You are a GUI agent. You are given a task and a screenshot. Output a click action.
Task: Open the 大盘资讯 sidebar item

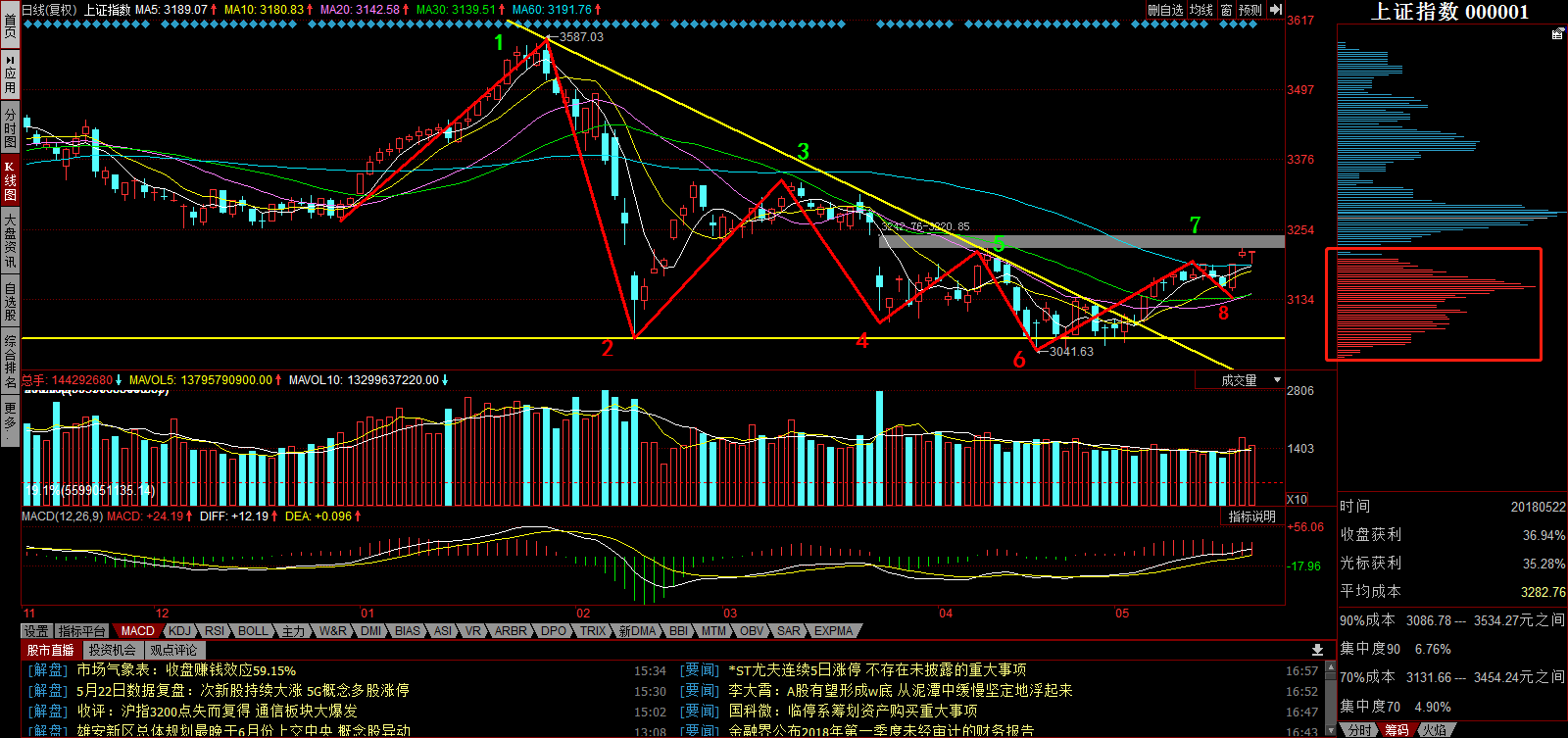[10, 241]
